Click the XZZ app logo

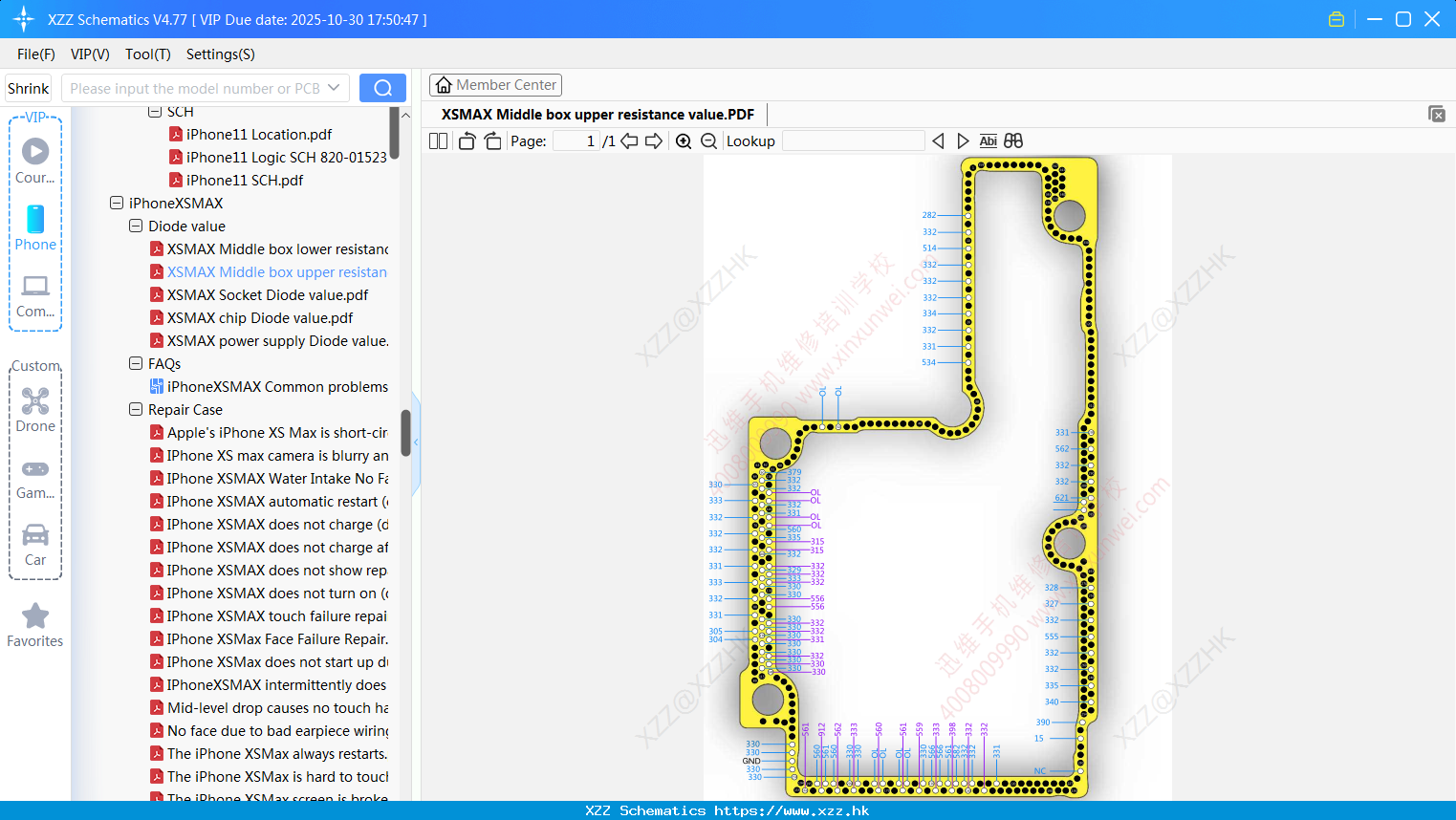(24, 19)
